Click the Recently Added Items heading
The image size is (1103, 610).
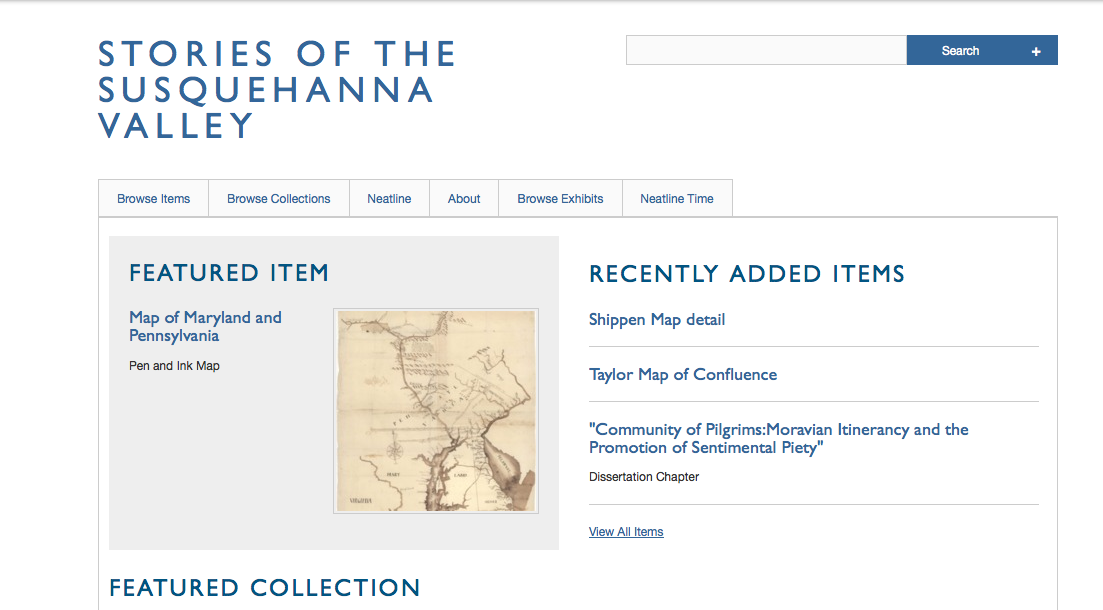tap(747, 274)
